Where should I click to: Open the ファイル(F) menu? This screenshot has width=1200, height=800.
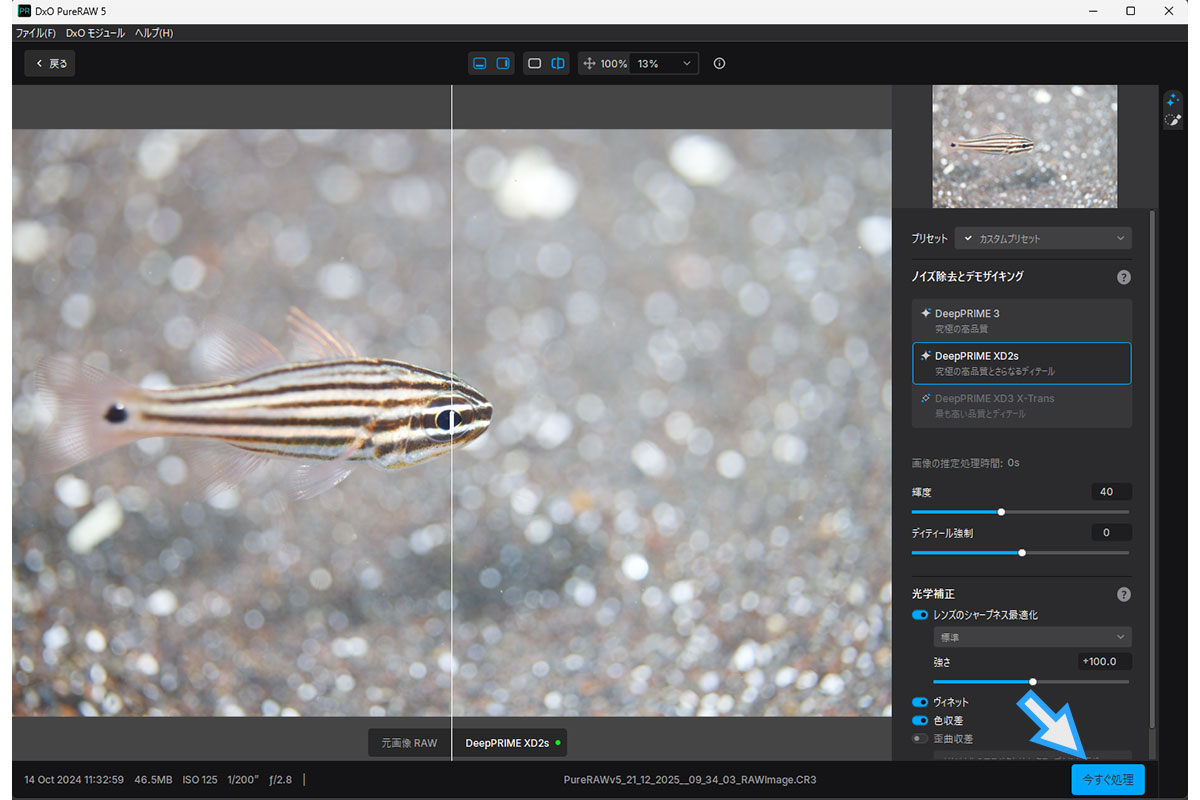(x=35, y=33)
